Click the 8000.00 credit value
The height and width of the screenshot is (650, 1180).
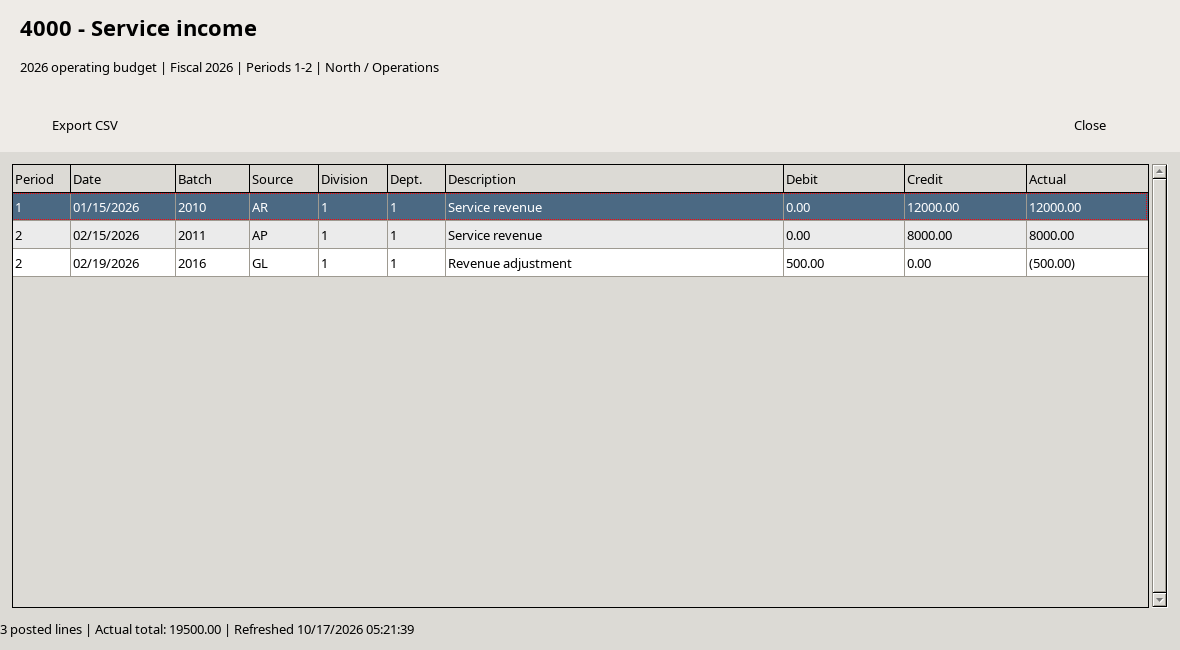pyautogui.click(x=966, y=235)
